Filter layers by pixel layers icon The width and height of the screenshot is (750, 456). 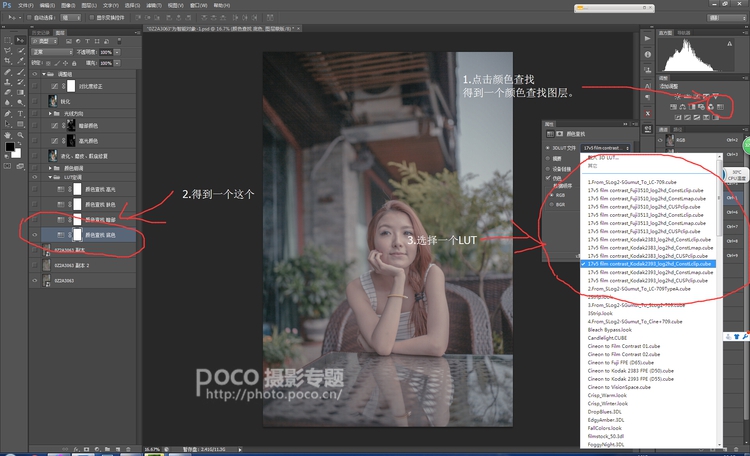point(69,42)
